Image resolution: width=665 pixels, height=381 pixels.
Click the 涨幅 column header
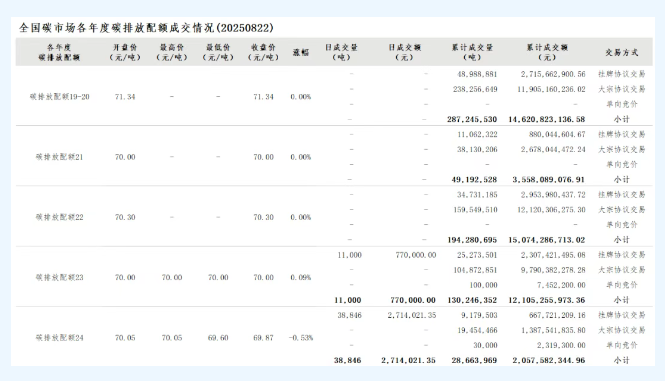tap(301, 53)
